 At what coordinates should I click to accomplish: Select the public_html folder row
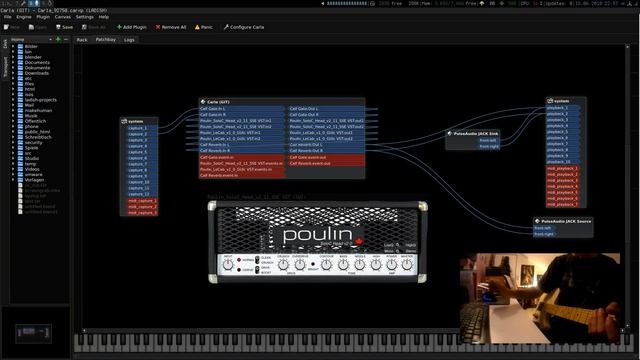(x=38, y=132)
